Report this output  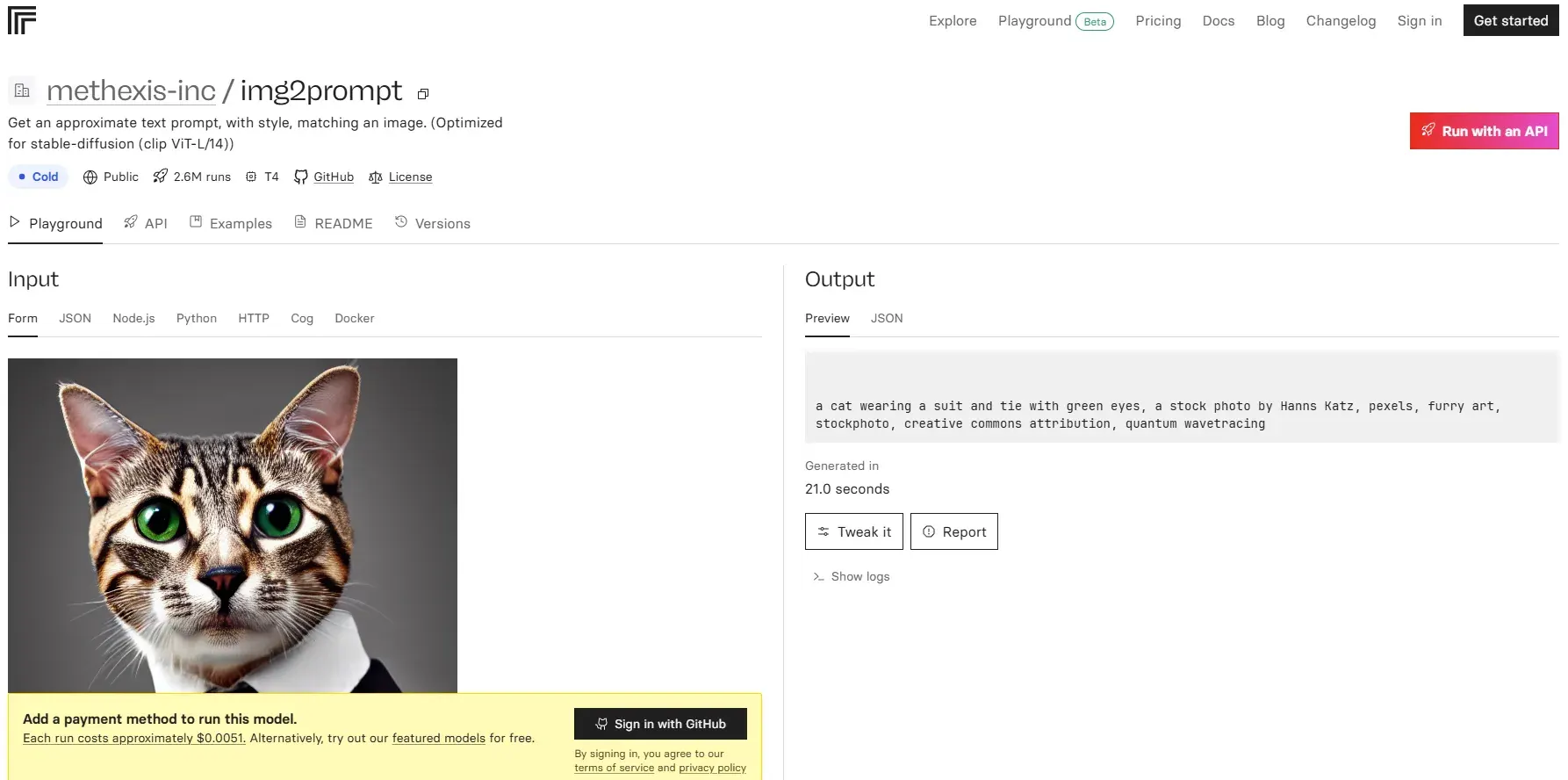pos(954,531)
